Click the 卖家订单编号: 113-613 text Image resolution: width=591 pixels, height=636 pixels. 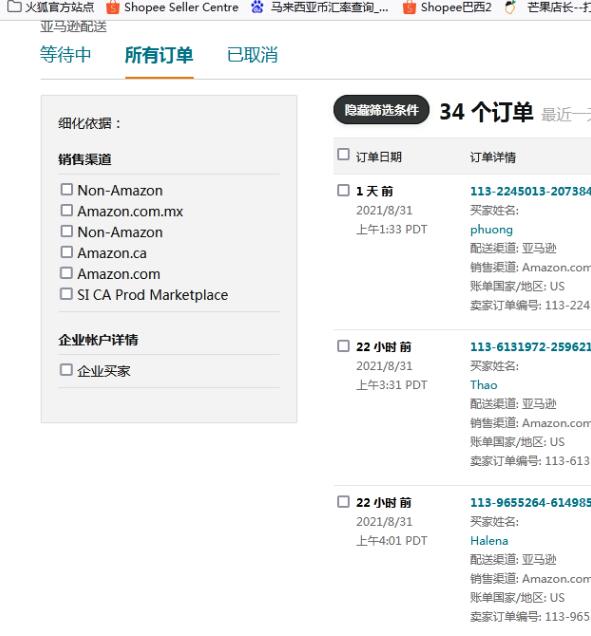530,461
